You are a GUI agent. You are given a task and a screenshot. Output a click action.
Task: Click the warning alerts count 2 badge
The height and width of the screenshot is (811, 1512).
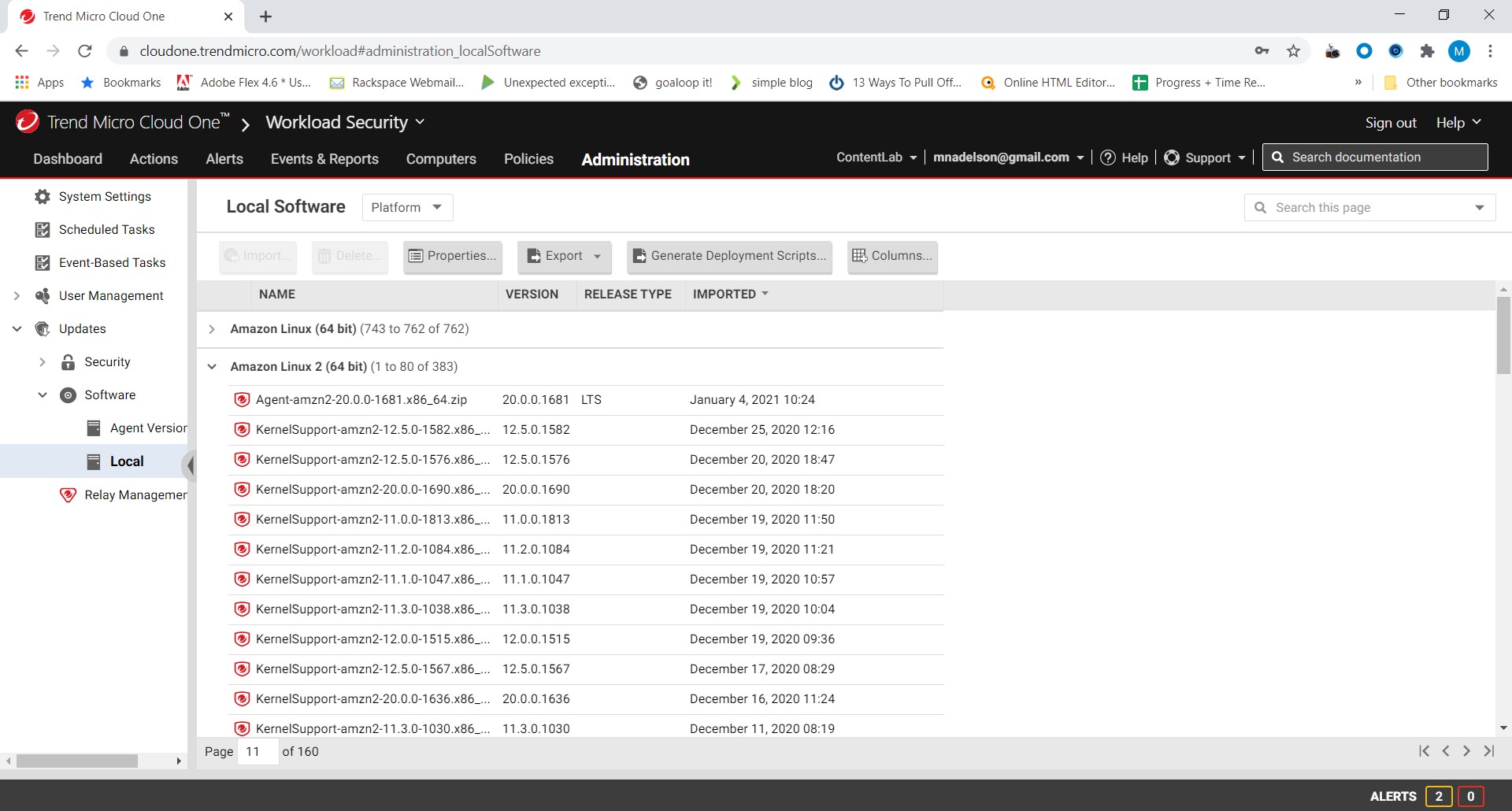tap(1439, 796)
